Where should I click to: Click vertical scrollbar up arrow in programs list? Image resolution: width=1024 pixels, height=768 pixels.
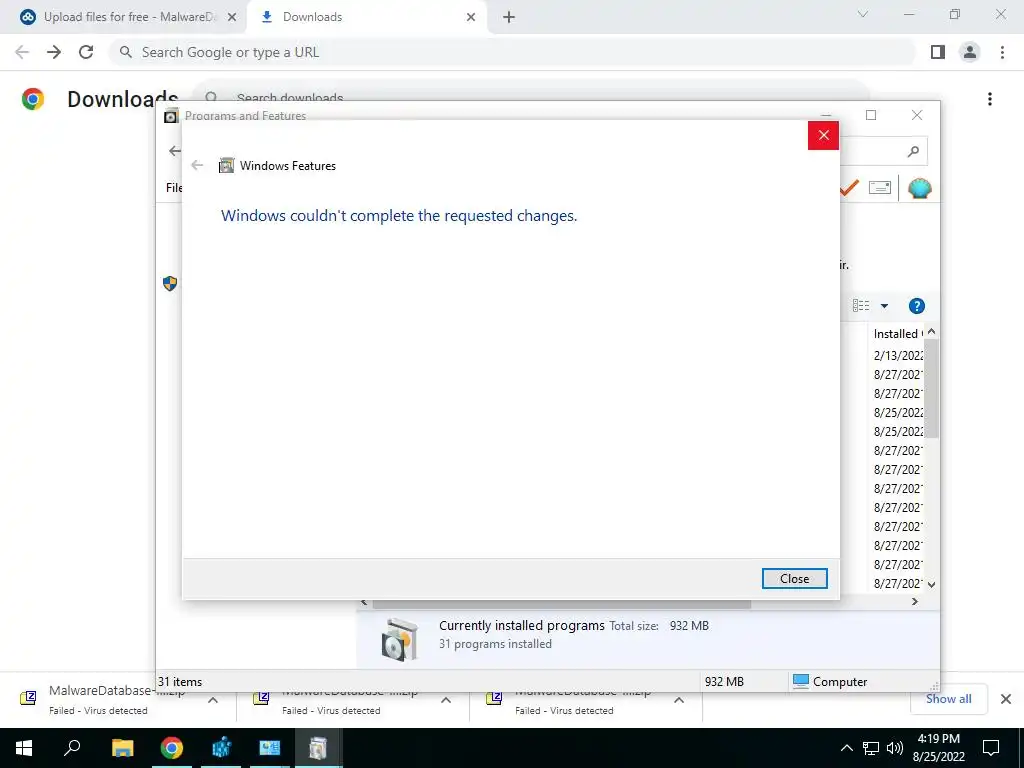931,332
